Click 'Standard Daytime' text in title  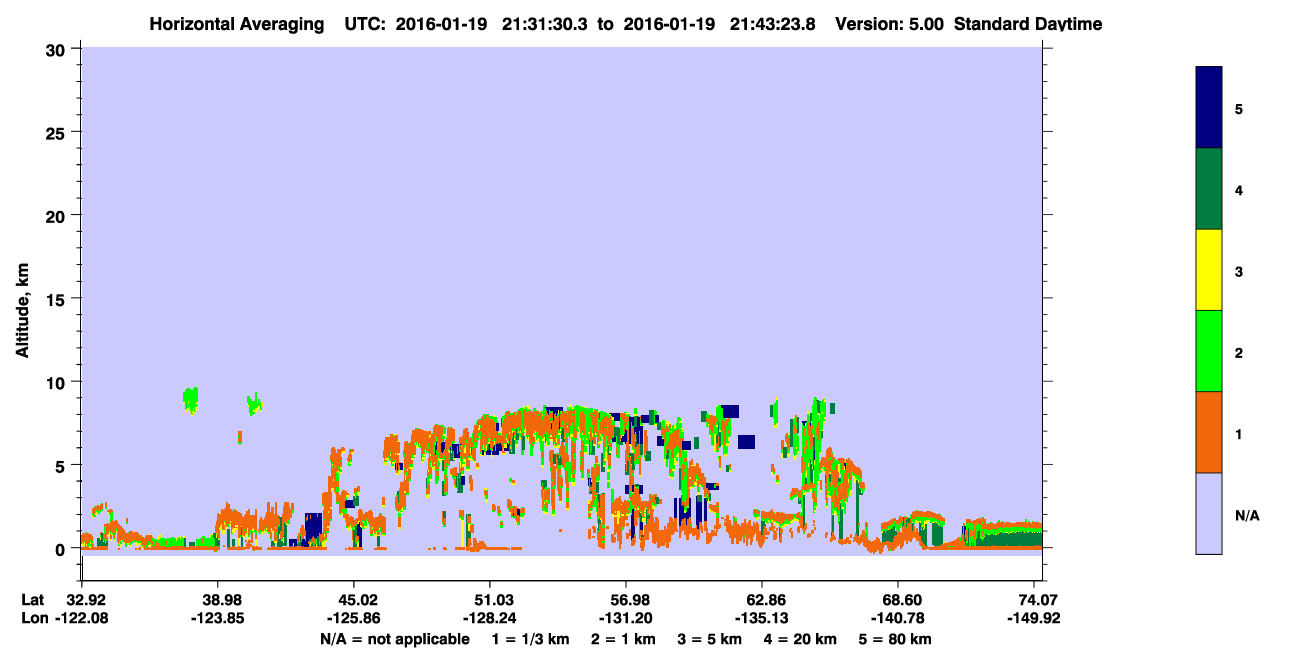tap(1028, 24)
